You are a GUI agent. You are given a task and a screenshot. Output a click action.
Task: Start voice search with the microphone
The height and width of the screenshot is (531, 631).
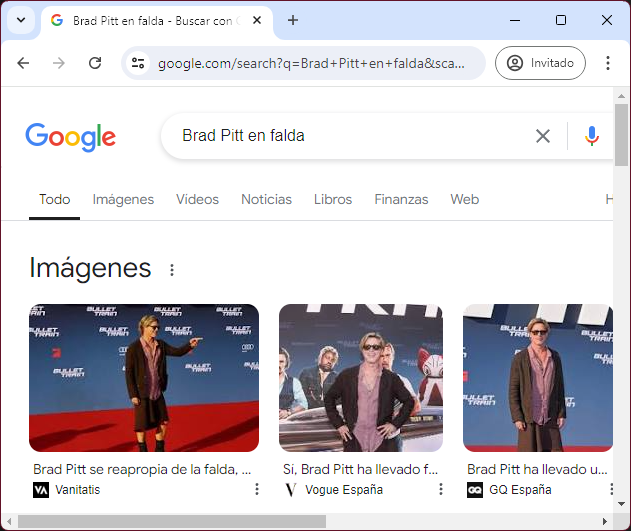[x=592, y=136]
